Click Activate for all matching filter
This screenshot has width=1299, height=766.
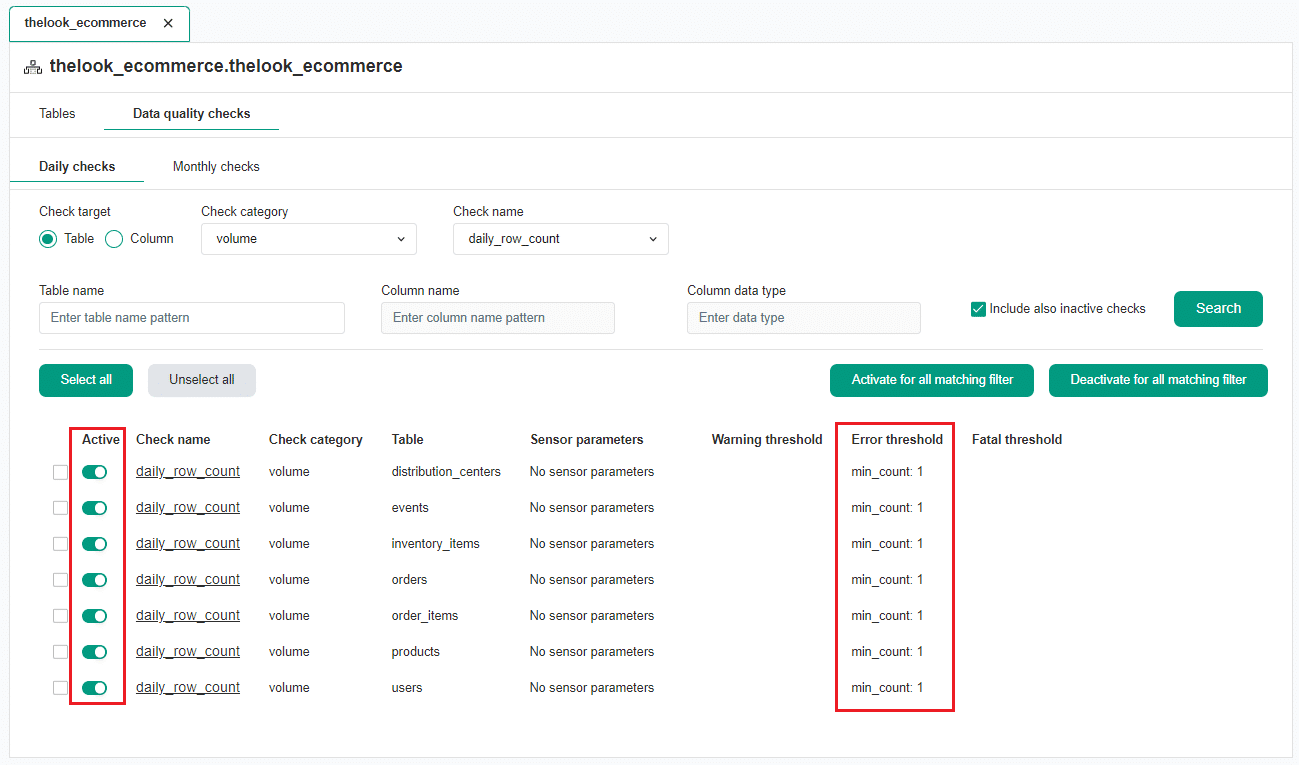pyautogui.click(x=932, y=380)
